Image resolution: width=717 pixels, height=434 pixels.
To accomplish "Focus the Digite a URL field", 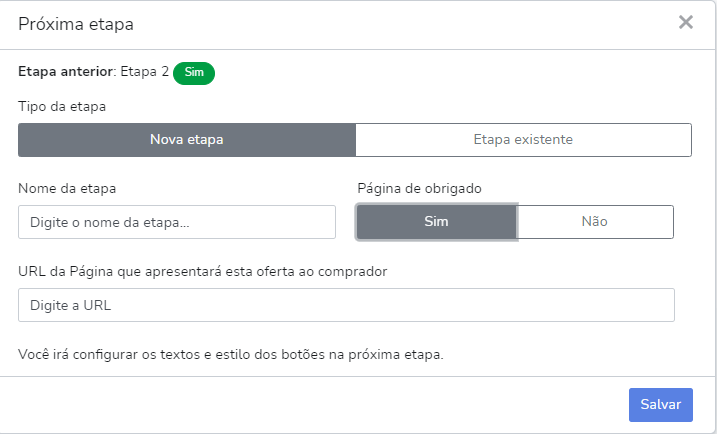I will click(346, 305).
